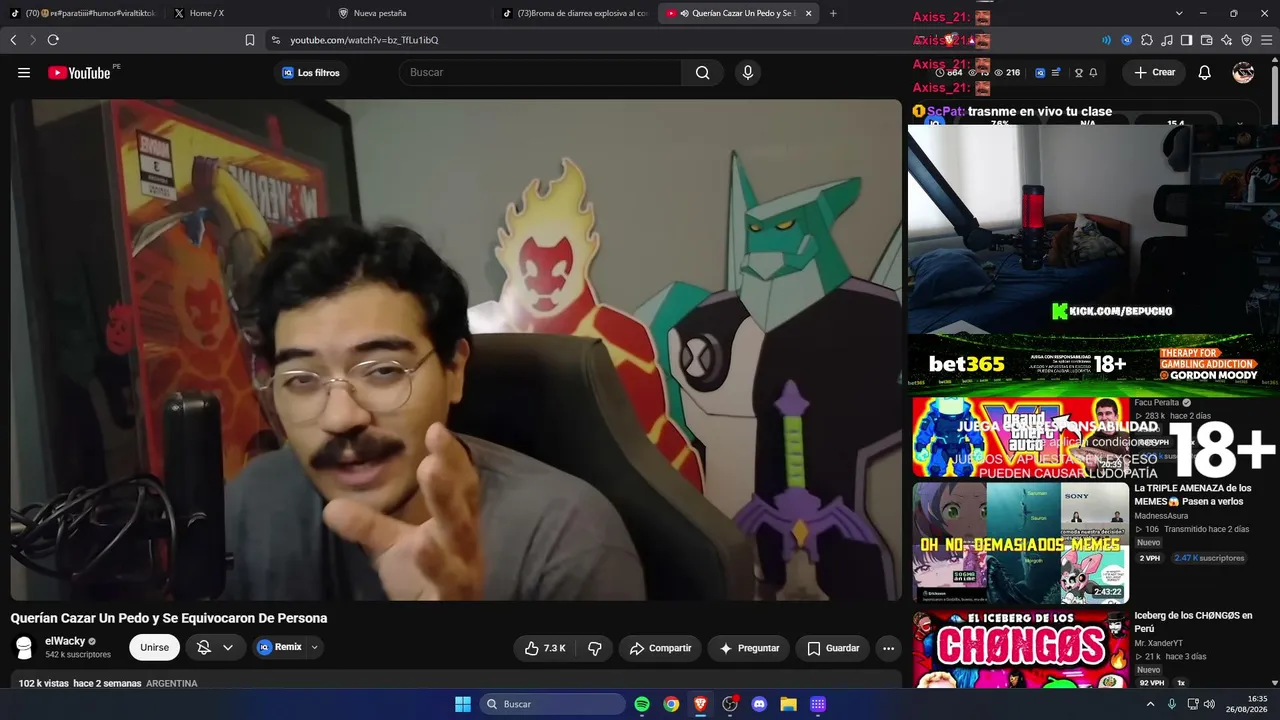Image resolution: width=1280 pixels, height=720 pixels.
Task: Launch Google Chrome from the taskbar
Action: tap(671, 704)
